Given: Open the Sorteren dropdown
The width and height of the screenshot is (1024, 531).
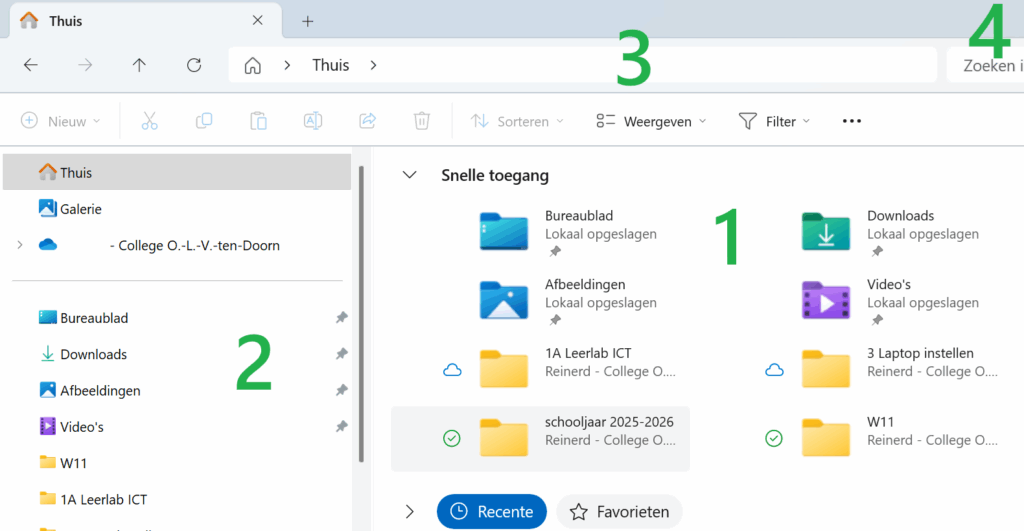Looking at the screenshot, I should (x=517, y=121).
